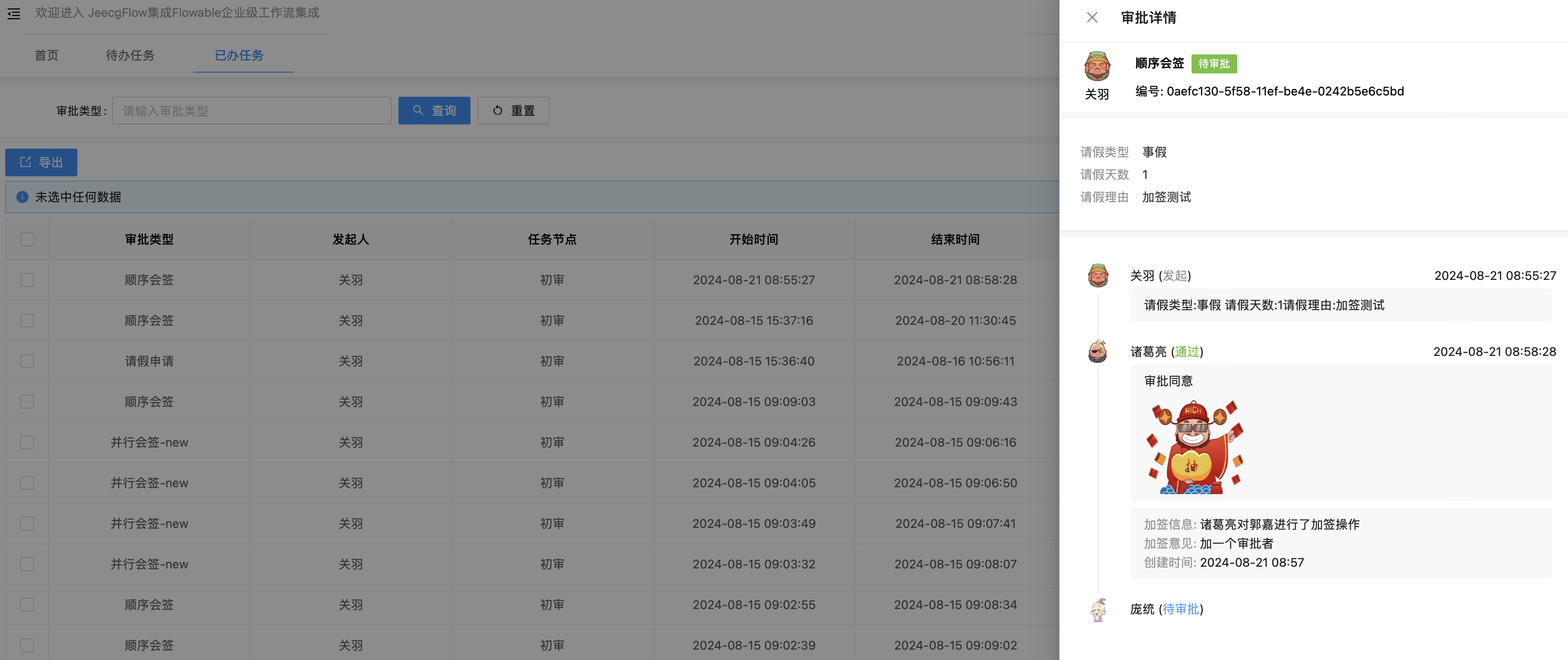Click 关羽's avatar in drawer header

(1097, 67)
